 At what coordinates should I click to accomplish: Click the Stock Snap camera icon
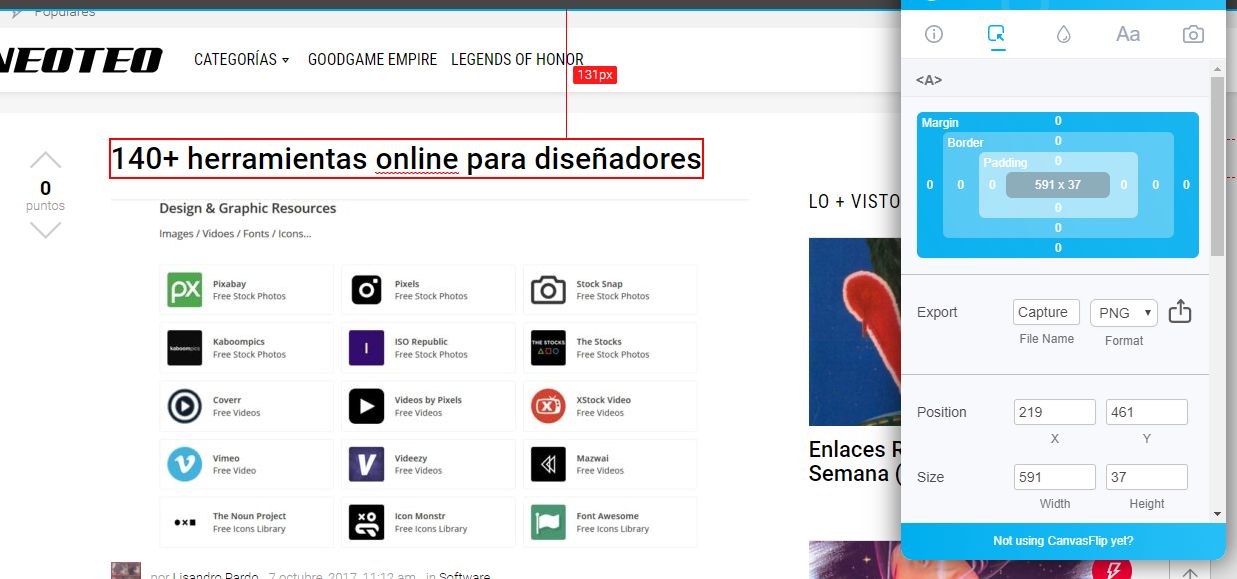[x=548, y=290]
